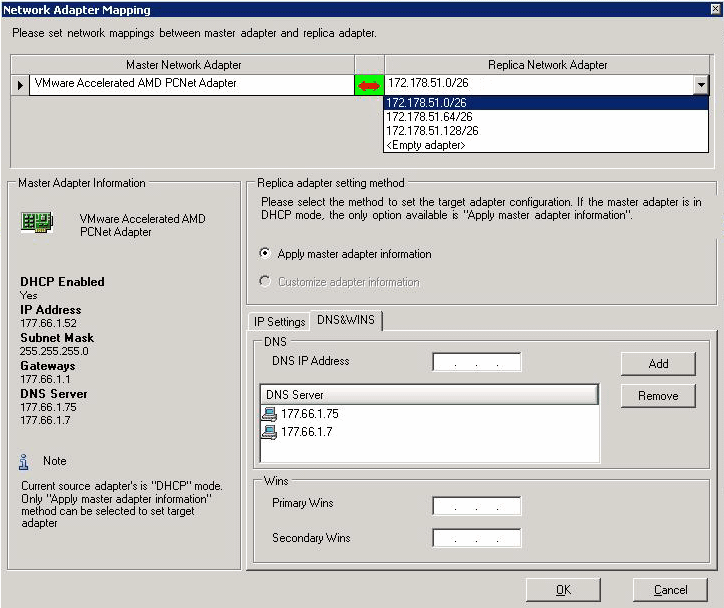The width and height of the screenshot is (724, 608).
Task: Click the Remove button
Action: pos(658,396)
